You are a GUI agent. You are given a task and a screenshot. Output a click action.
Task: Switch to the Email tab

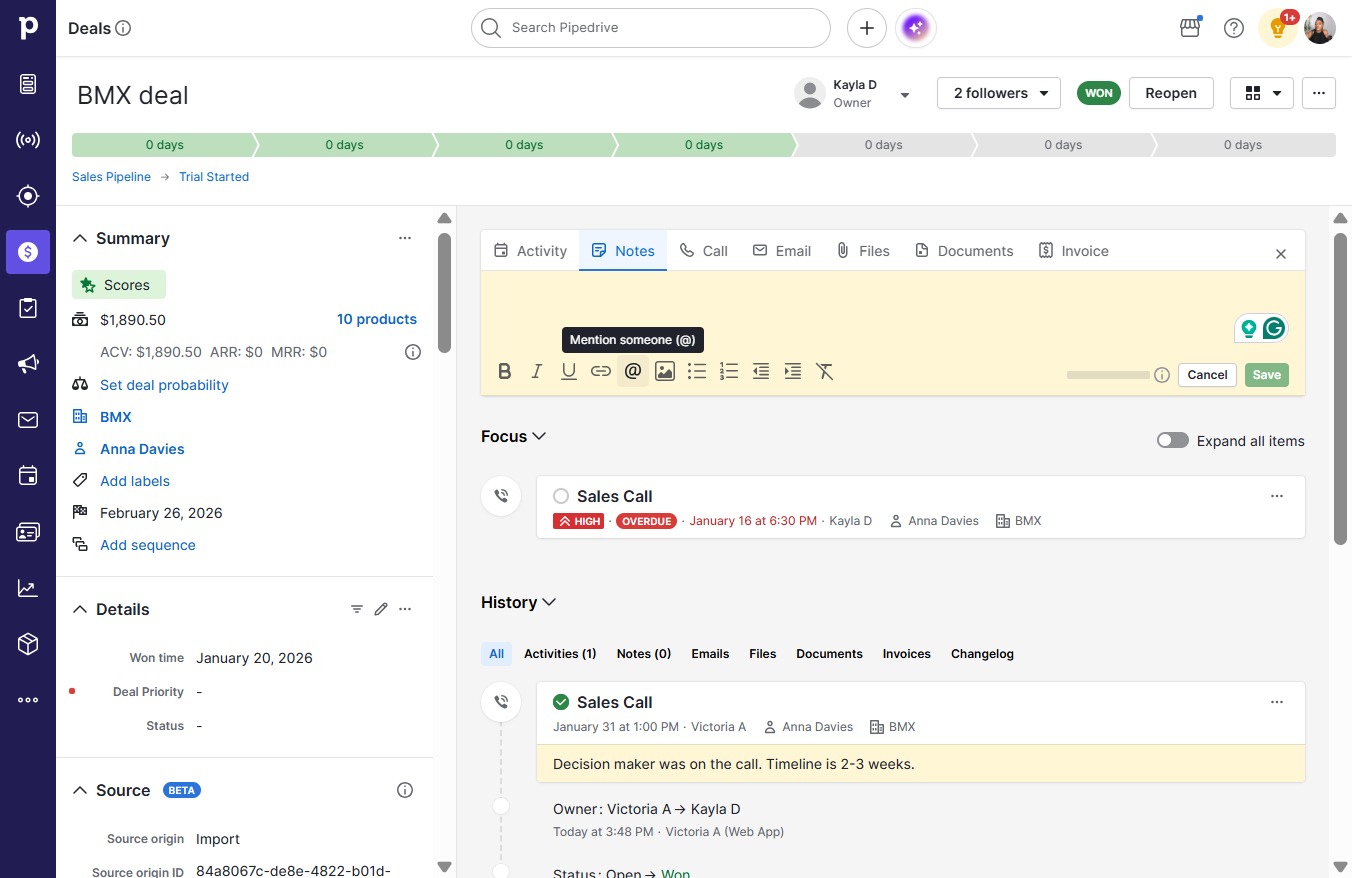[x=782, y=251]
